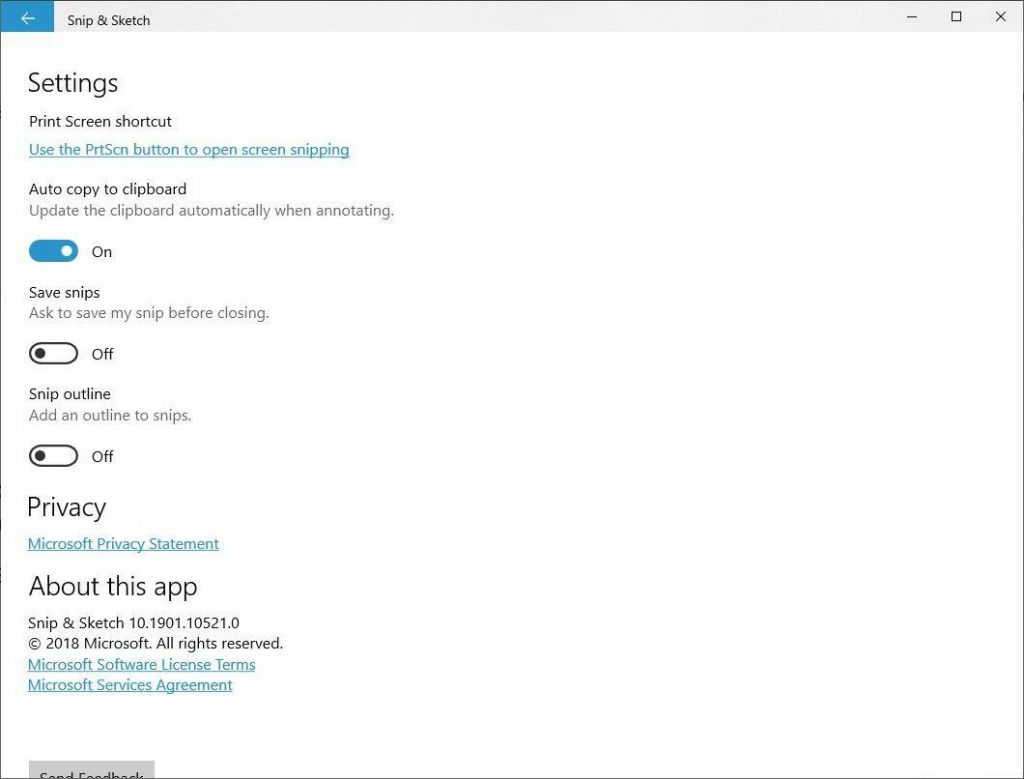Viewport: 1024px width, 779px height.
Task: Click the On label beside Auto copy switch
Action: click(x=101, y=251)
